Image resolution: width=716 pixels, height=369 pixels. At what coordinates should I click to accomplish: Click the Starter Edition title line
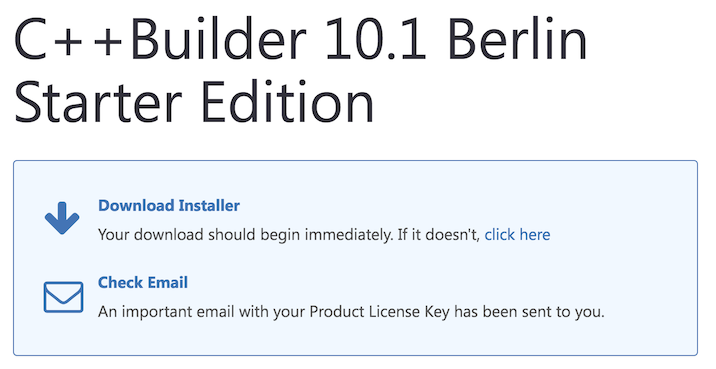tap(195, 100)
